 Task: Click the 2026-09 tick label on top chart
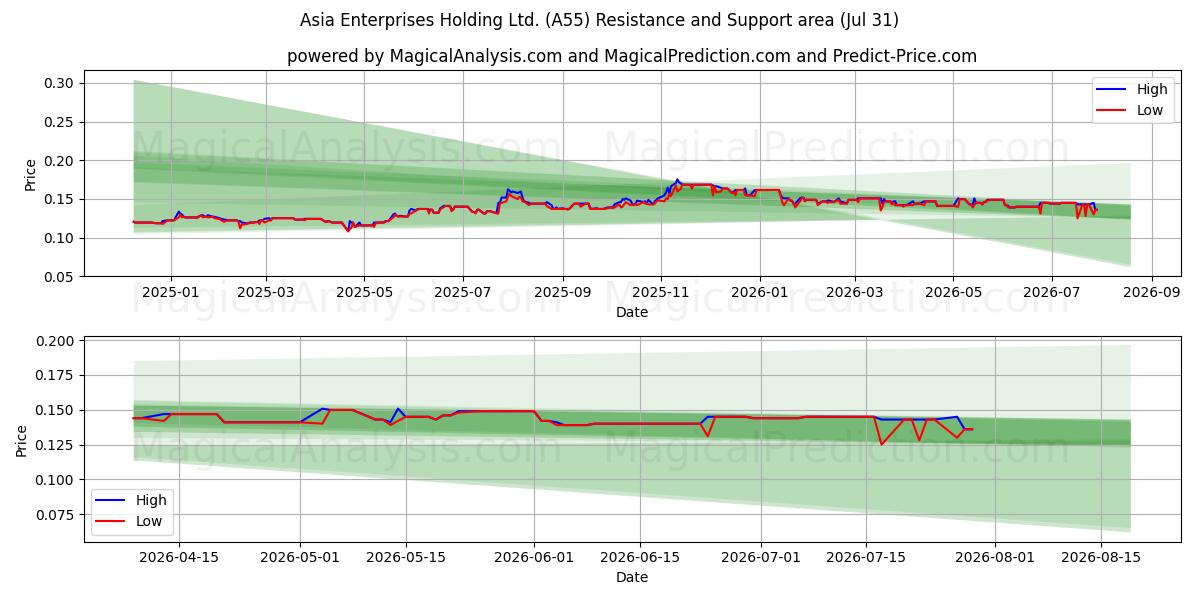(x=1151, y=293)
